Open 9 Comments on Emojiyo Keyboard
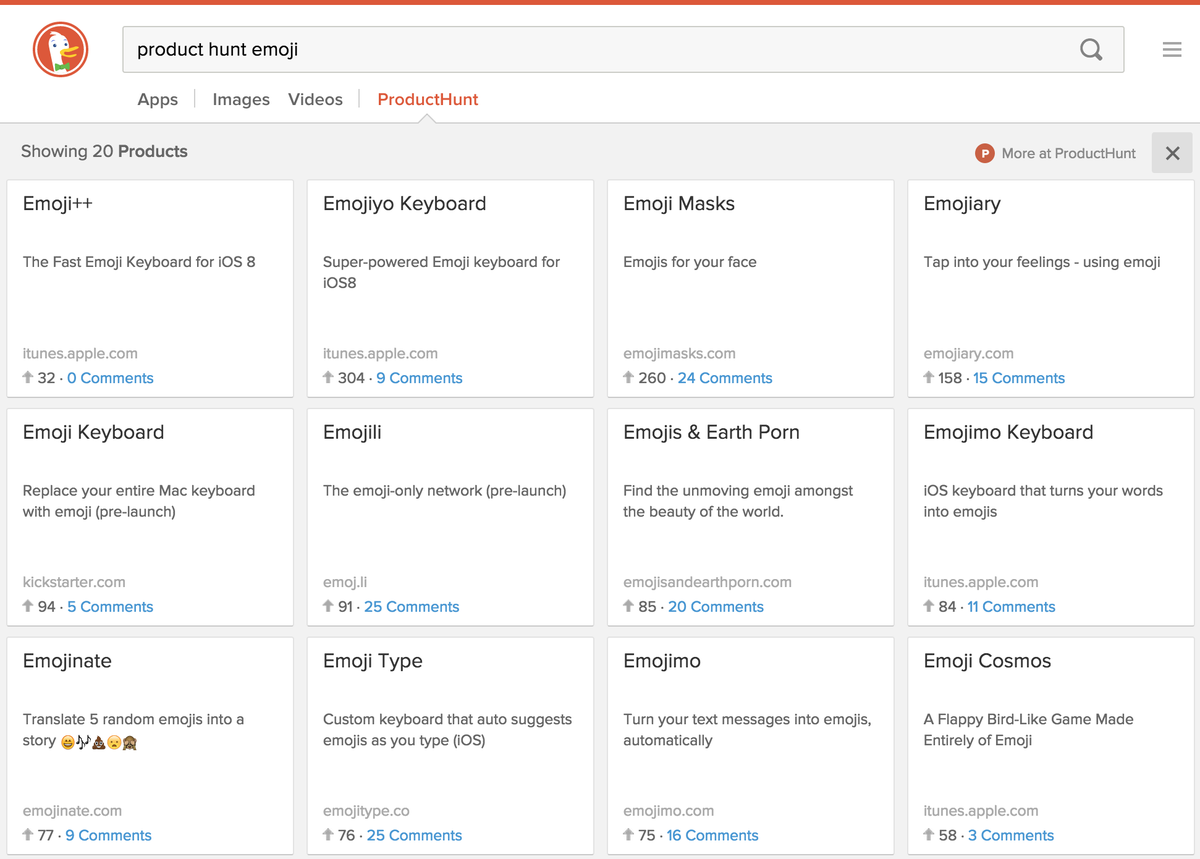Viewport: 1200px width, 859px height. coord(419,378)
